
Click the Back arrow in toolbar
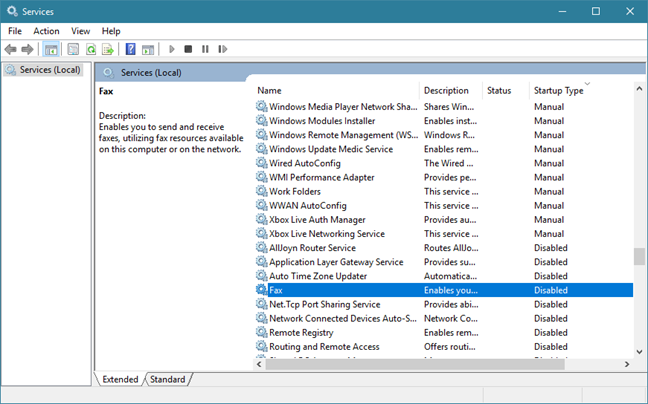pyautogui.click(x=11, y=49)
